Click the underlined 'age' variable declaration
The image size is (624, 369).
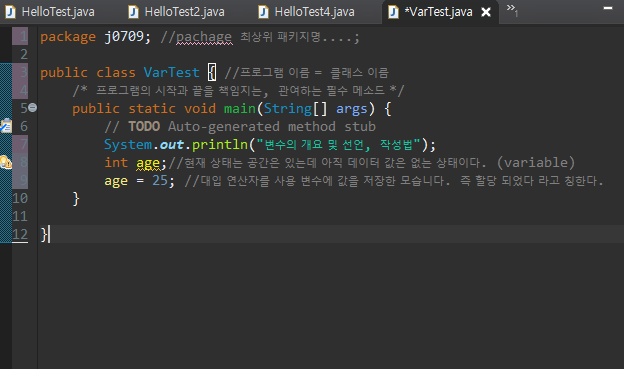148,163
